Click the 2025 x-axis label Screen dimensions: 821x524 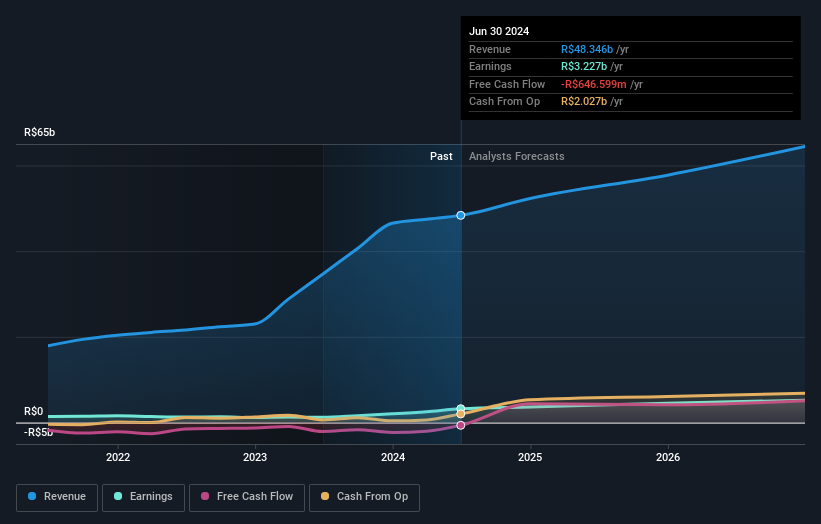tap(530, 457)
